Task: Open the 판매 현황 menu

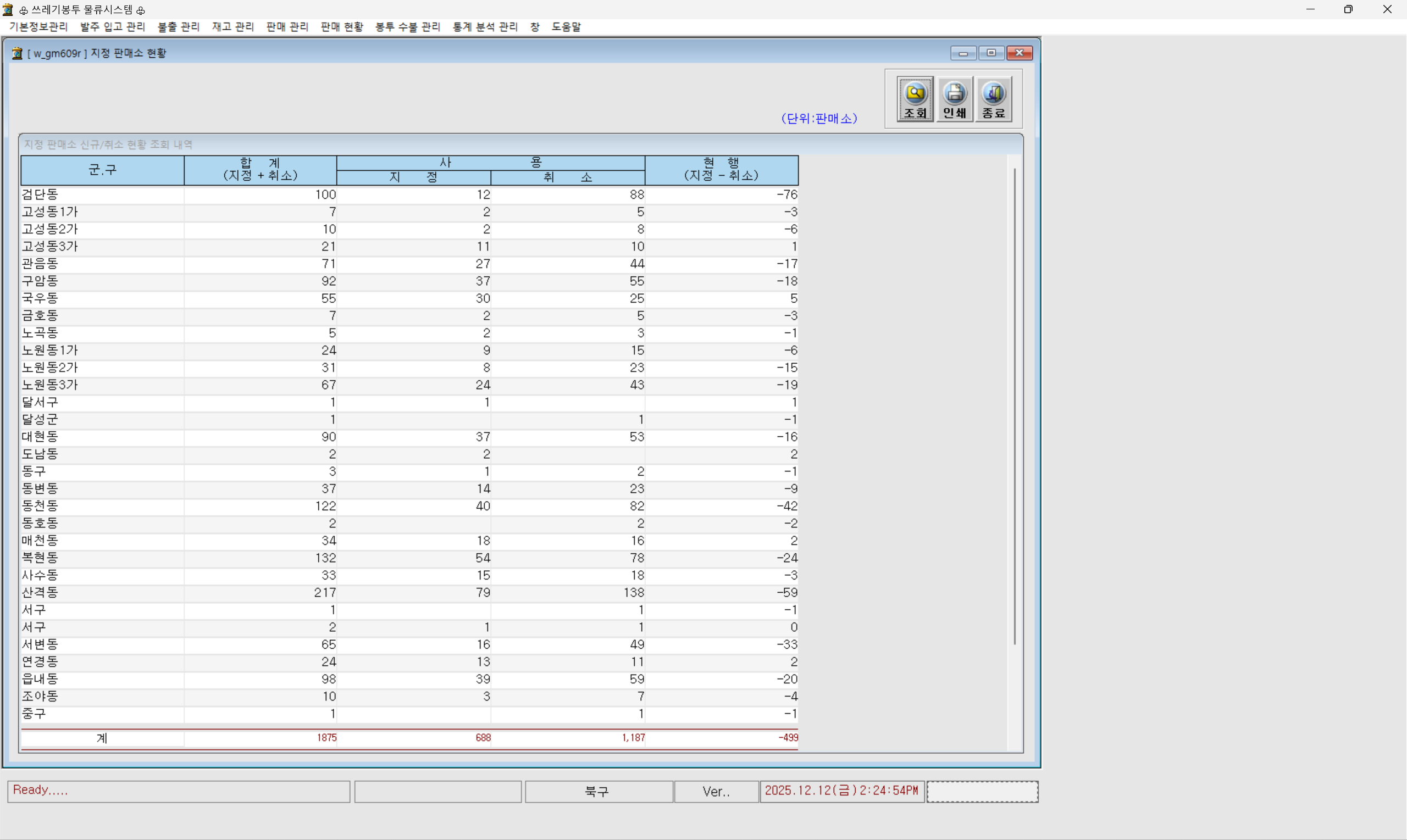Action: pos(342,26)
